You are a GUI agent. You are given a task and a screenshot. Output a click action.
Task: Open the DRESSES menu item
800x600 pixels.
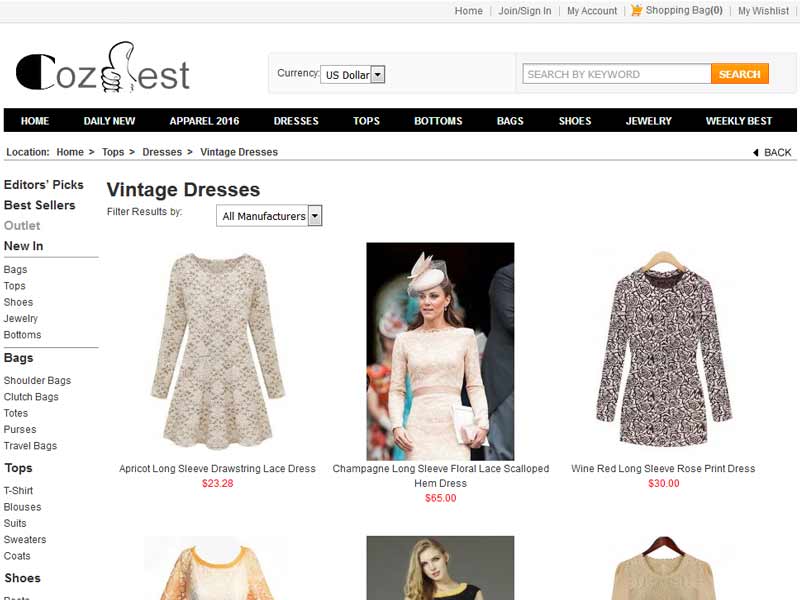296,121
